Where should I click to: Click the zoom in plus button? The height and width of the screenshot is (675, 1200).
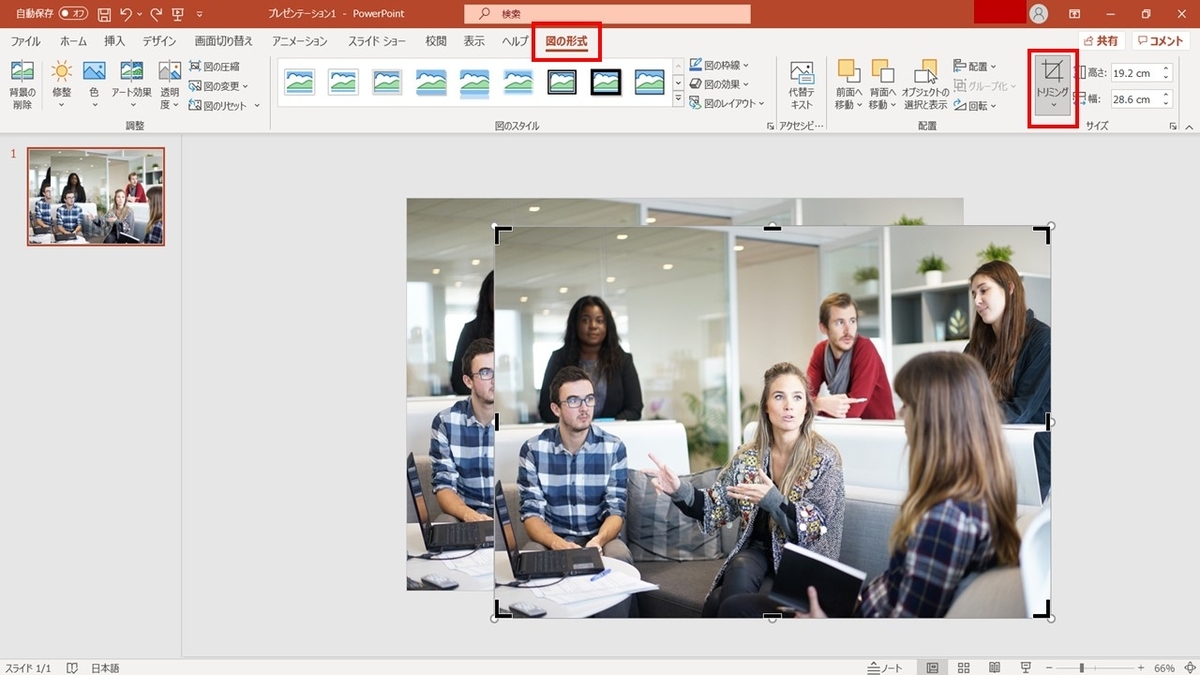1141,667
